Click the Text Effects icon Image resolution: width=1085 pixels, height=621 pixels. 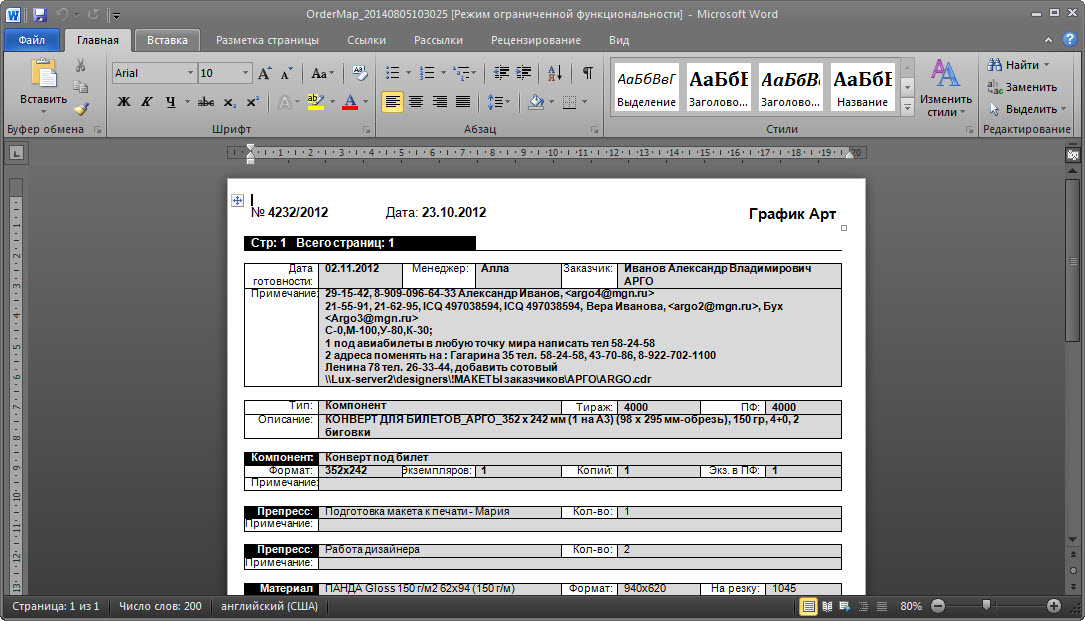(284, 102)
